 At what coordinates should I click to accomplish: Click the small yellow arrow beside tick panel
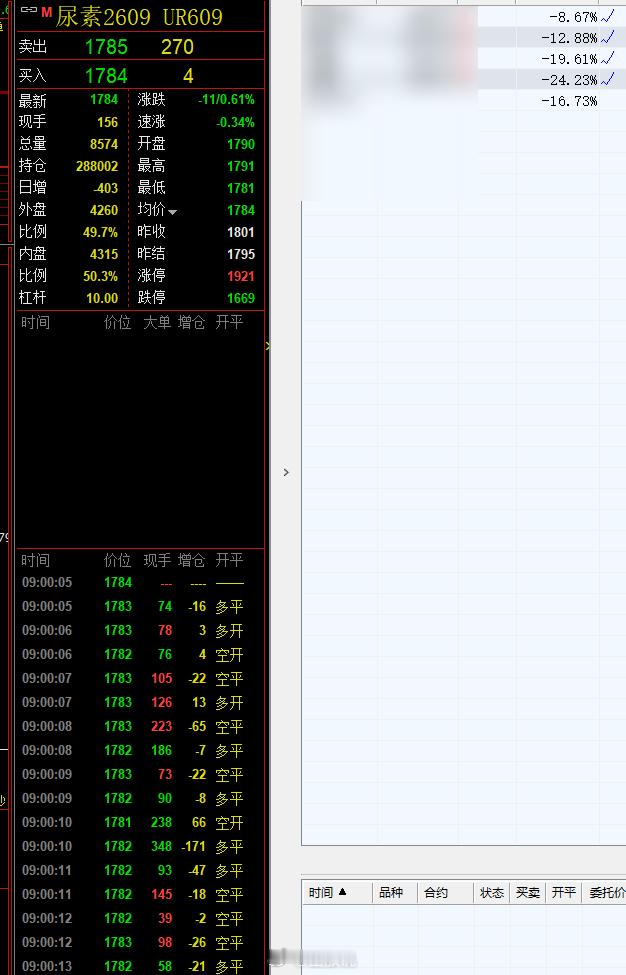[x=267, y=346]
